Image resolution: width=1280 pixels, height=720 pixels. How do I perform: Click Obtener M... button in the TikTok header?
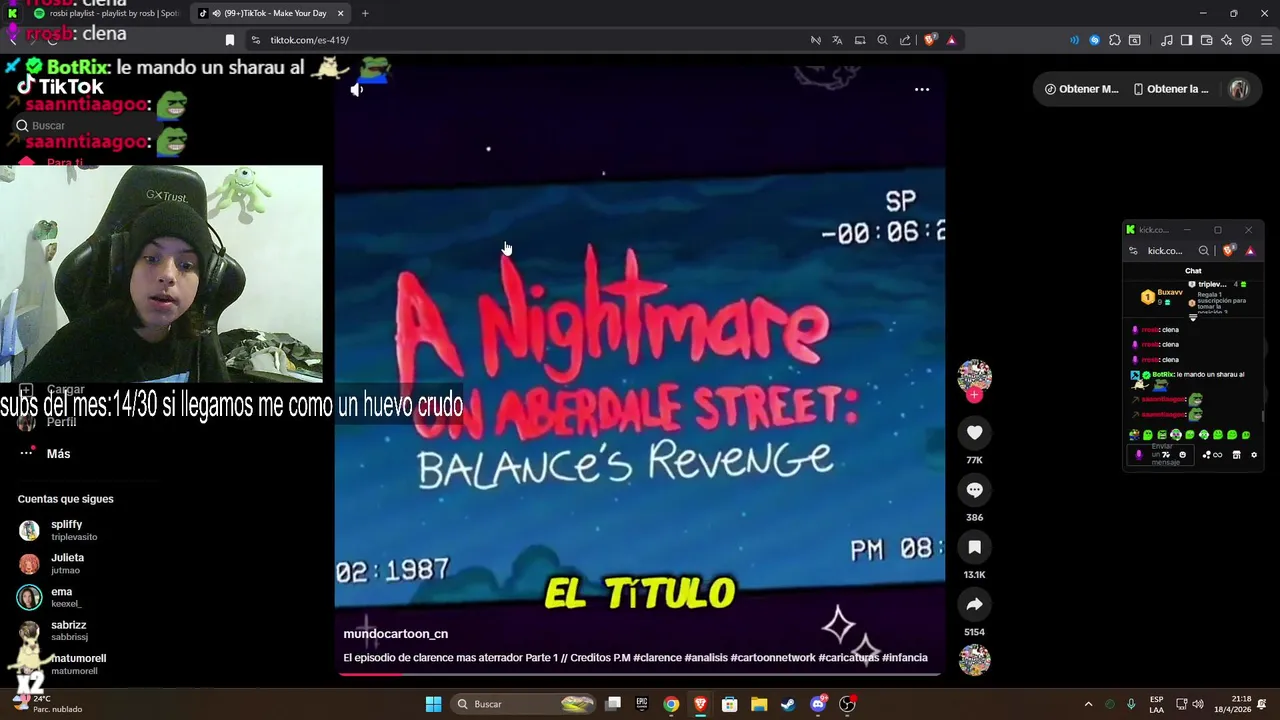(x=1081, y=89)
